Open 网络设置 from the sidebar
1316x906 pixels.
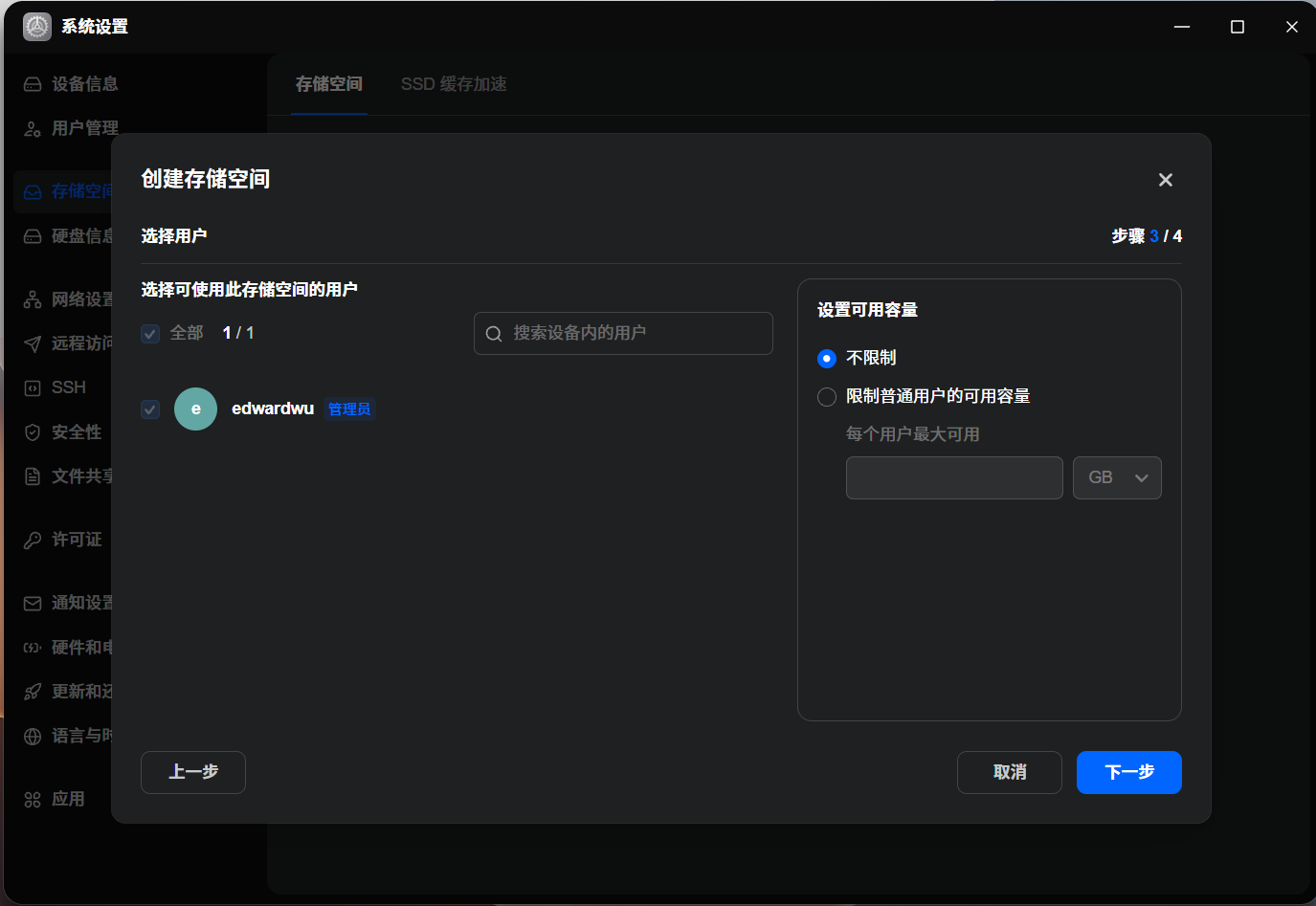(x=68, y=299)
